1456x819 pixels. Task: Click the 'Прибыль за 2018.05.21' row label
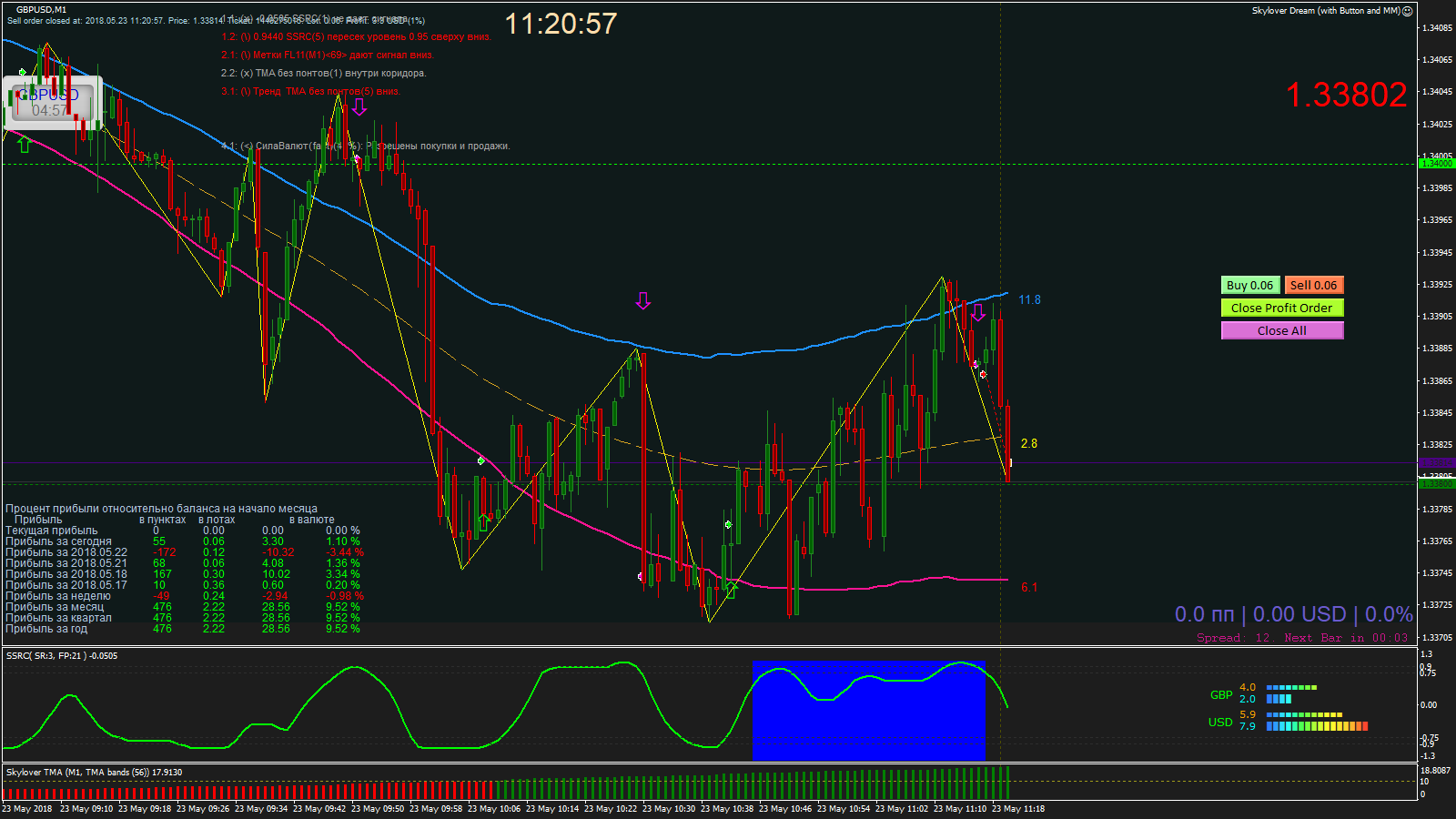(x=66, y=563)
